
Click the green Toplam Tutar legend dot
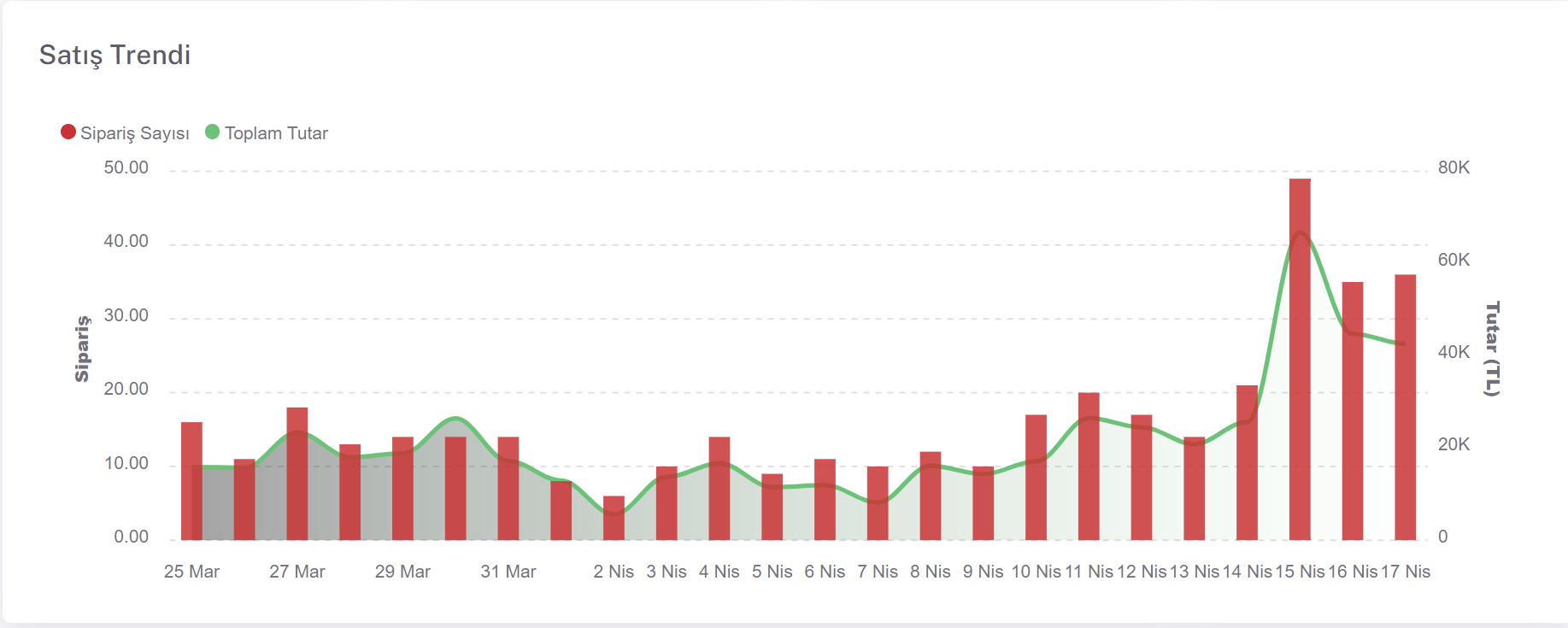213,132
